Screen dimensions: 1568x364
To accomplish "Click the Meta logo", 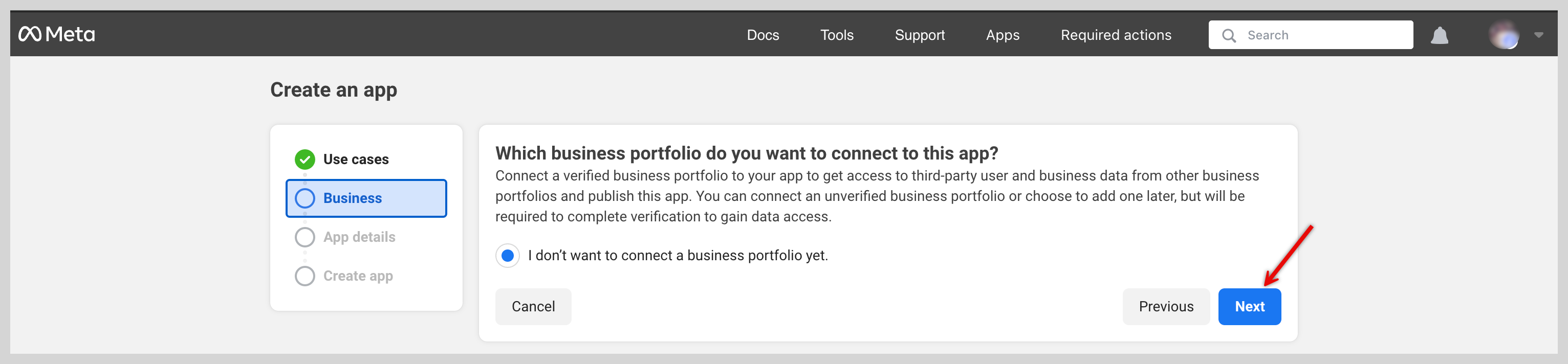I will tap(57, 35).
